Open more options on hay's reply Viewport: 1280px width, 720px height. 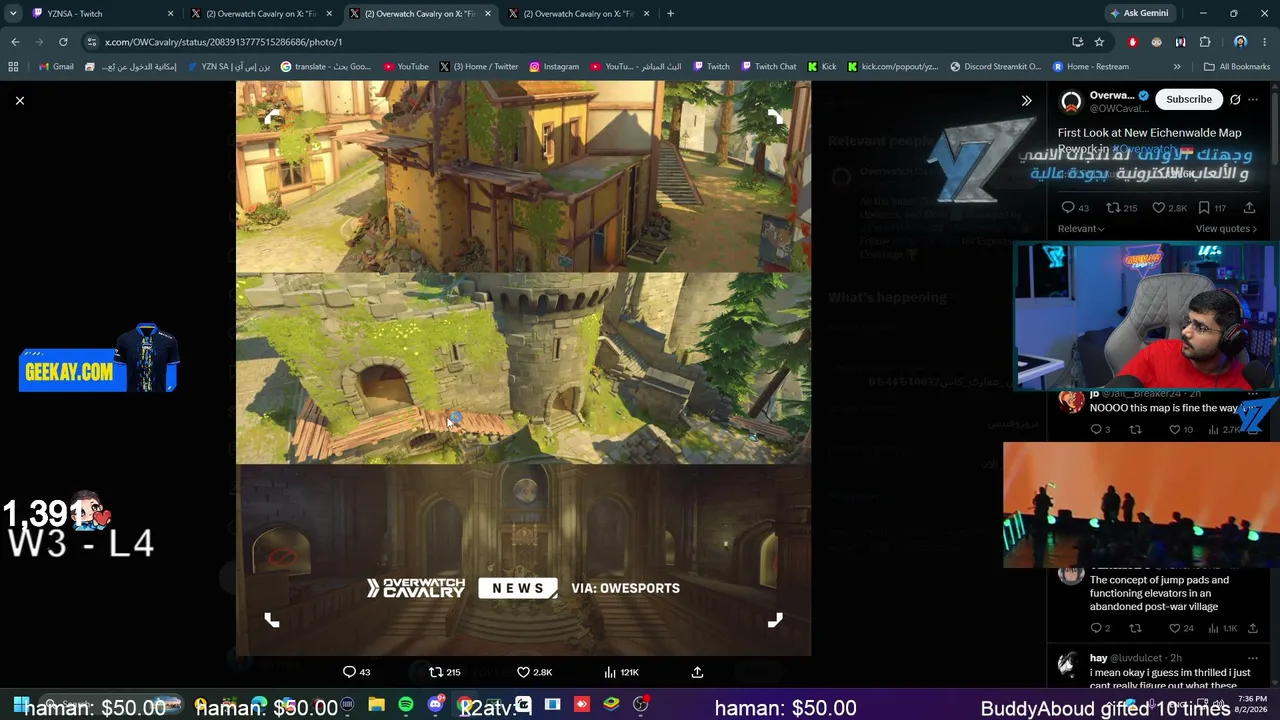1253,658
